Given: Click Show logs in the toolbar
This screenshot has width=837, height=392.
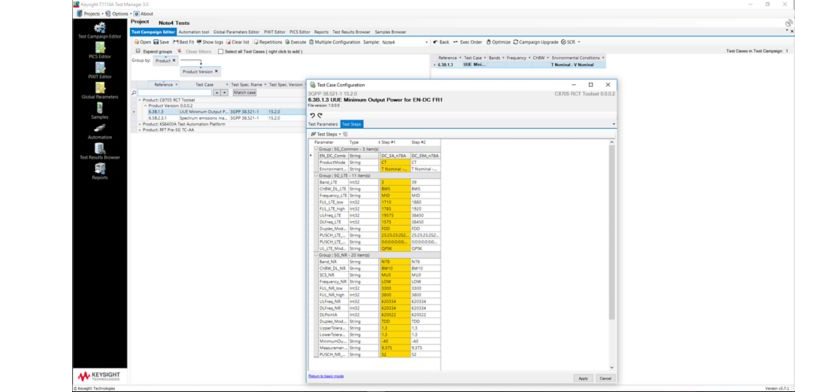Looking at the screenshot, I should coord(210,42).
